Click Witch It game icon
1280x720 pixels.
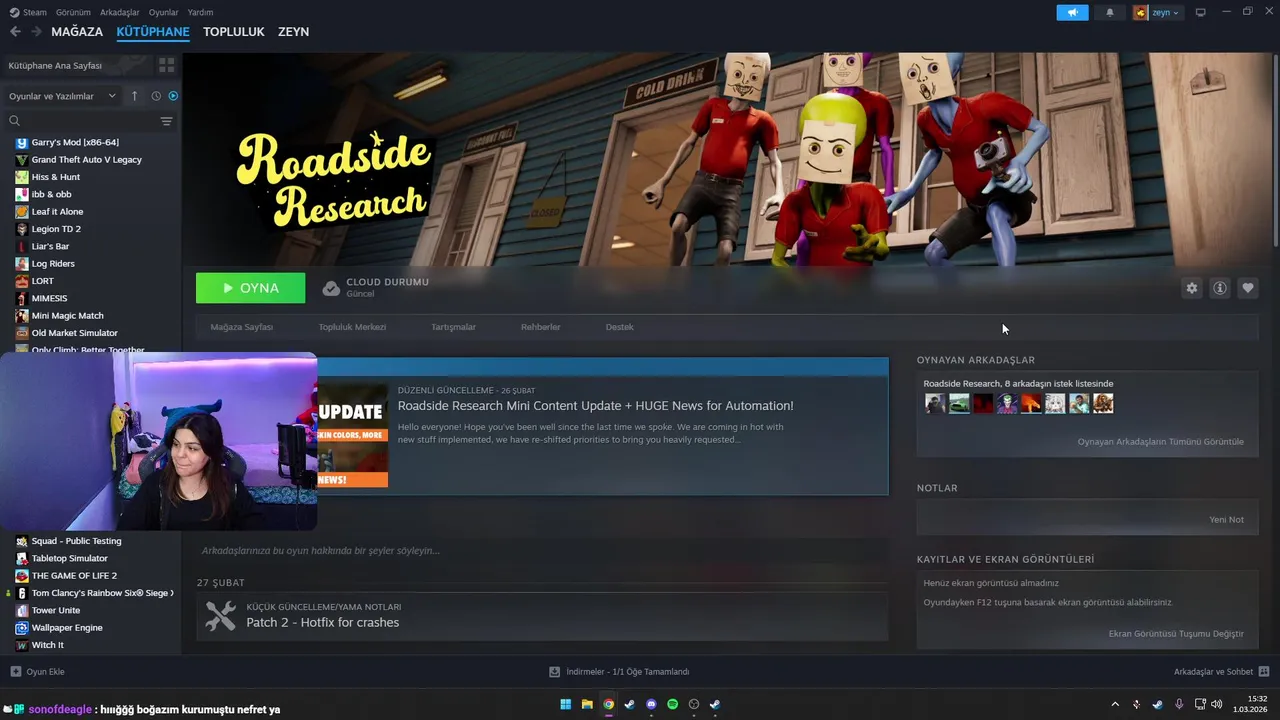click(x=22, y=645)
